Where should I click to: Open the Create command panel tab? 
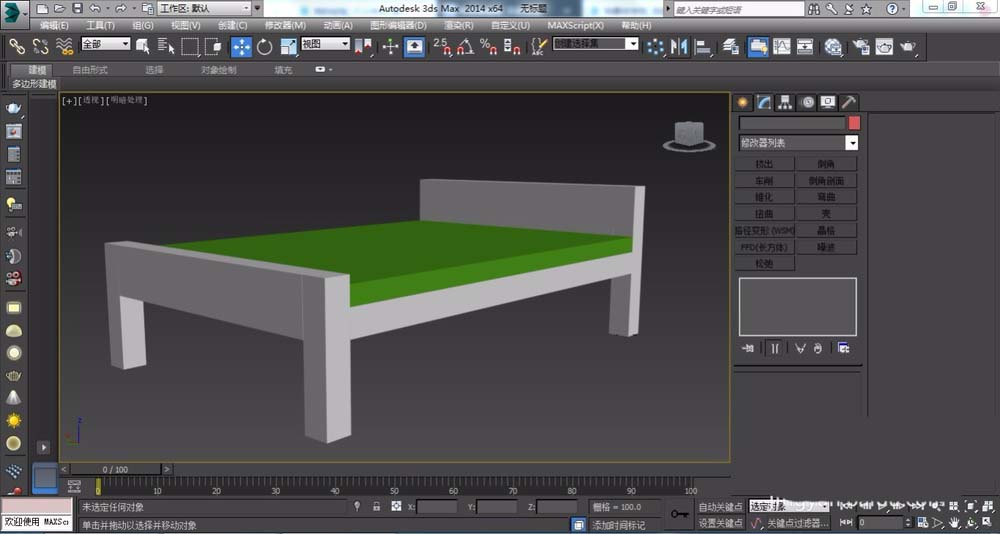743,102
